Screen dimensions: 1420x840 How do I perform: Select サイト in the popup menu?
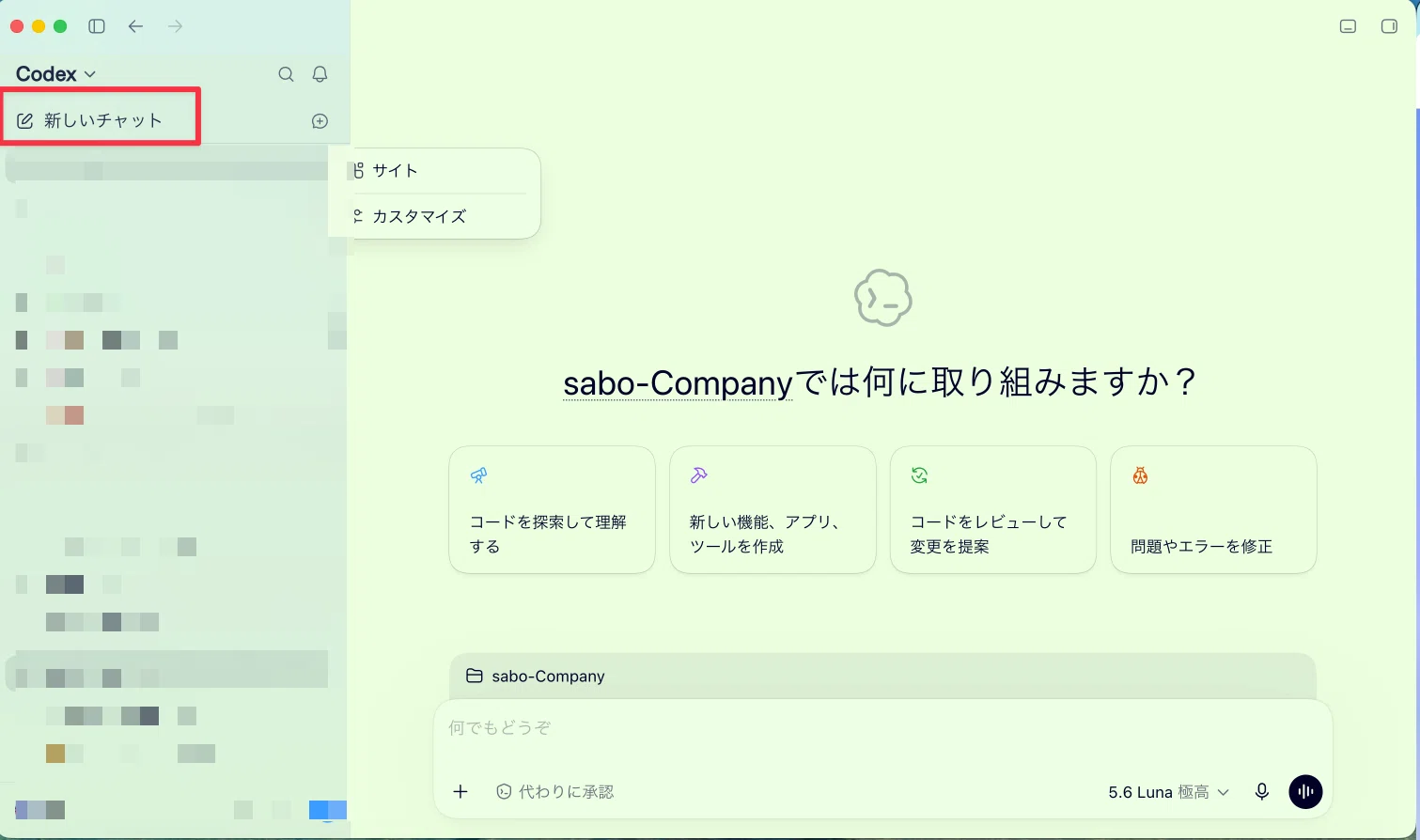(439, 170)
